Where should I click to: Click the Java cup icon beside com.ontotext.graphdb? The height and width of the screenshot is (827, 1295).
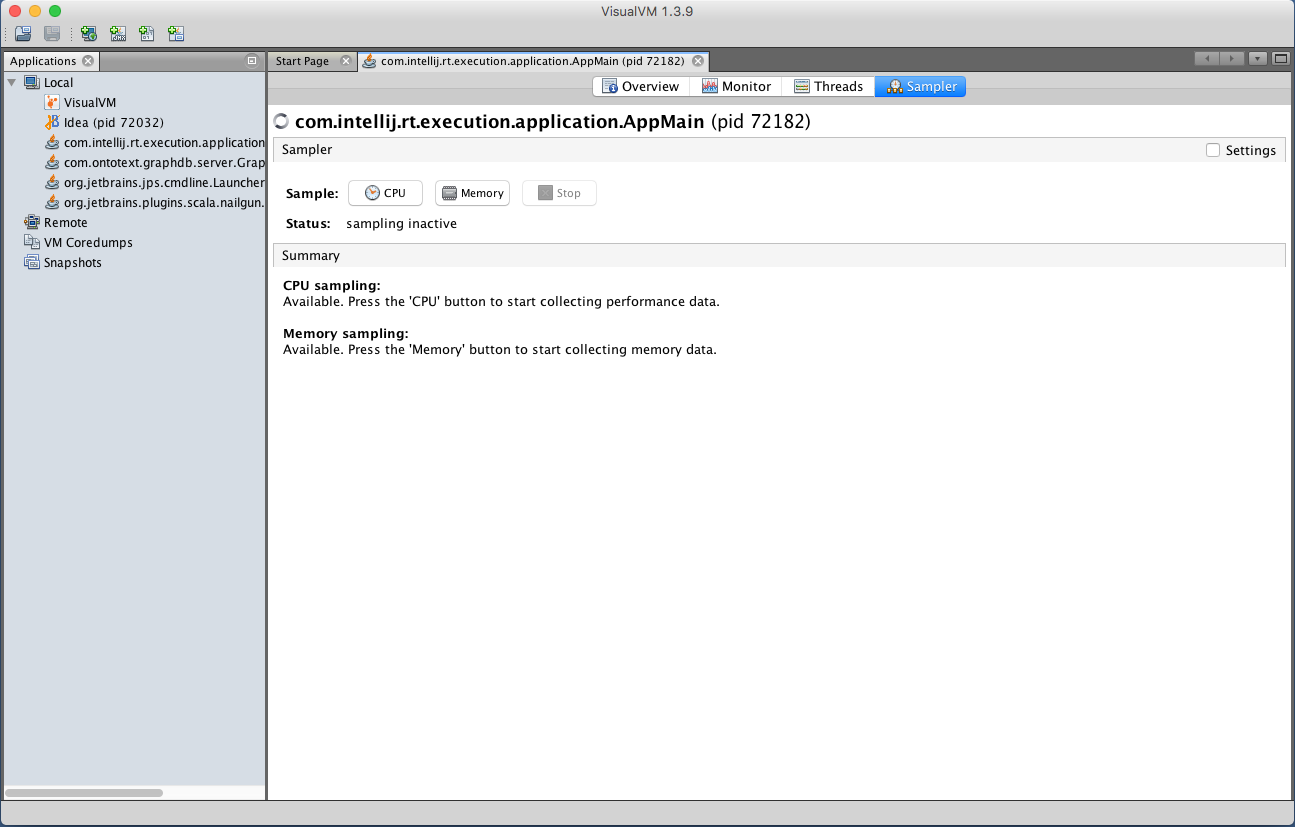tap(52, 163)
